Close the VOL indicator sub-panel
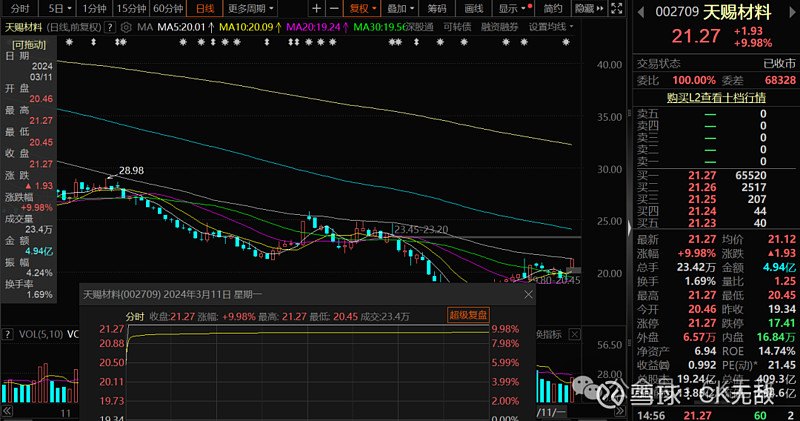Viewport: 800px width, 421px height. coord(574,334)
